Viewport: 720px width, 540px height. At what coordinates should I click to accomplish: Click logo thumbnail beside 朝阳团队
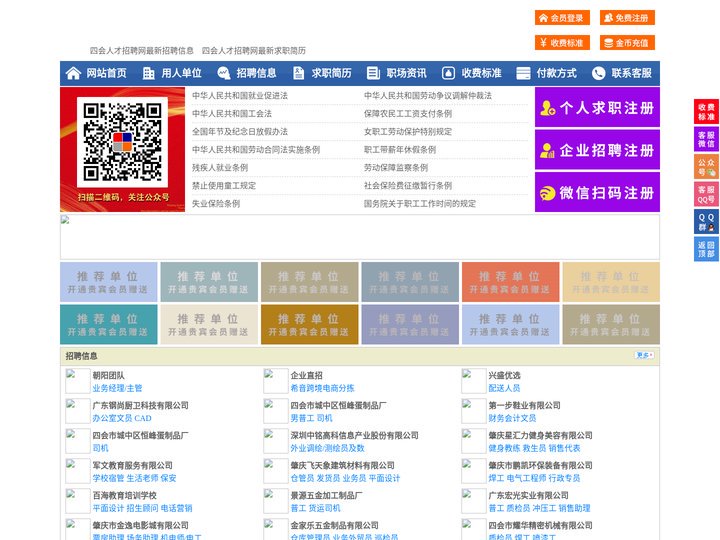[x=78, y=381]
